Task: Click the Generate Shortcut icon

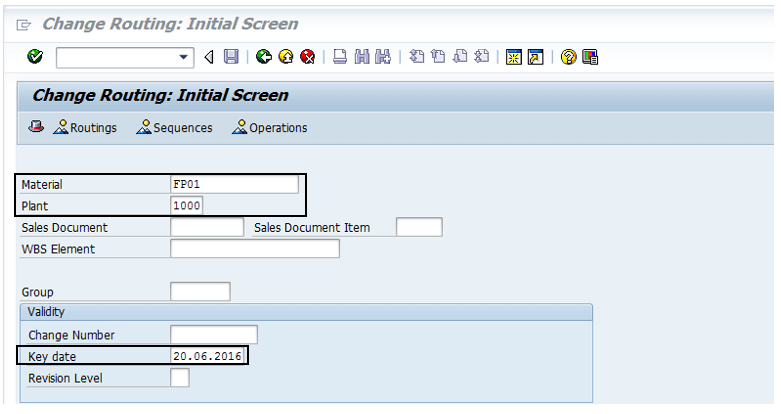Action: [535, 57]
